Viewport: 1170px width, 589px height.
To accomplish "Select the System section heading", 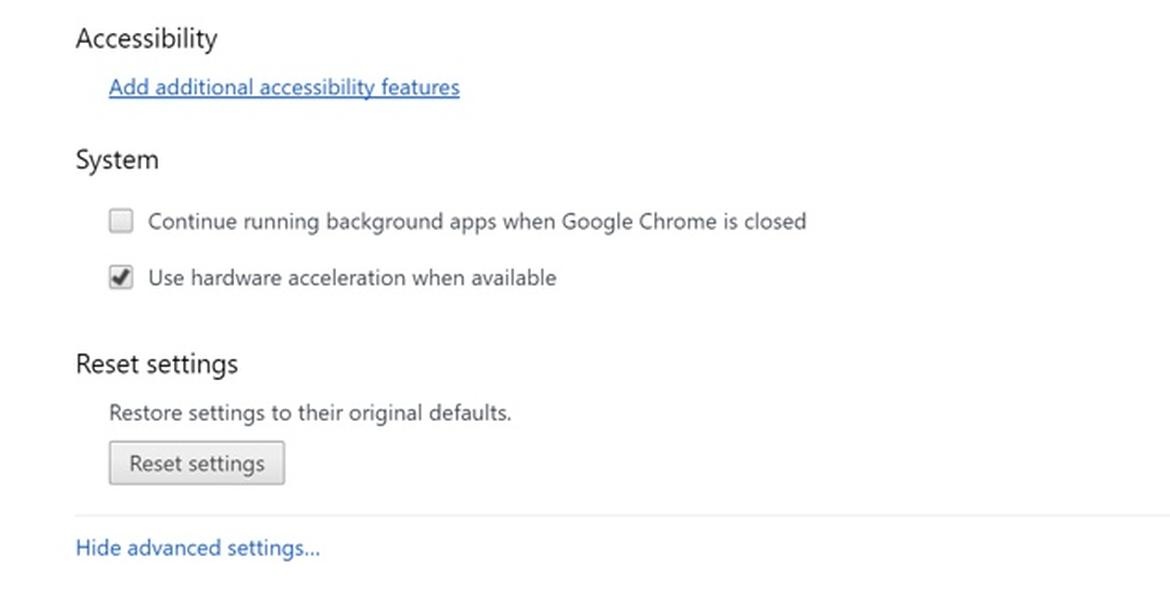I will (117, 160).
